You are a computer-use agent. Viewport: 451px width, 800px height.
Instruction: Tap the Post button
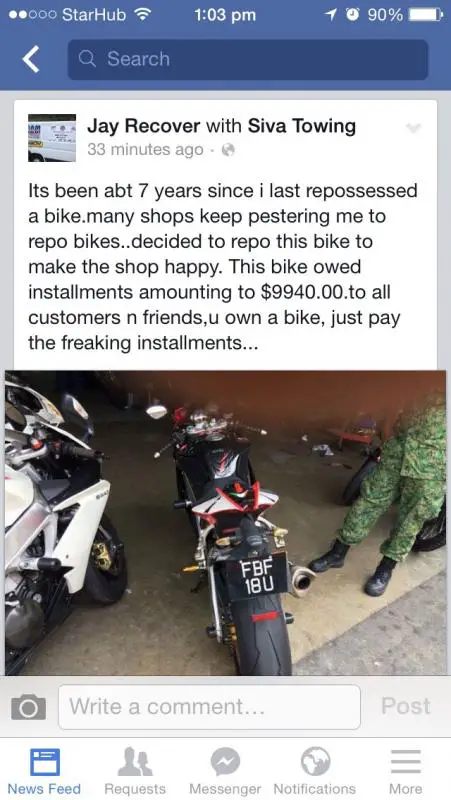[x=406, y=706]
